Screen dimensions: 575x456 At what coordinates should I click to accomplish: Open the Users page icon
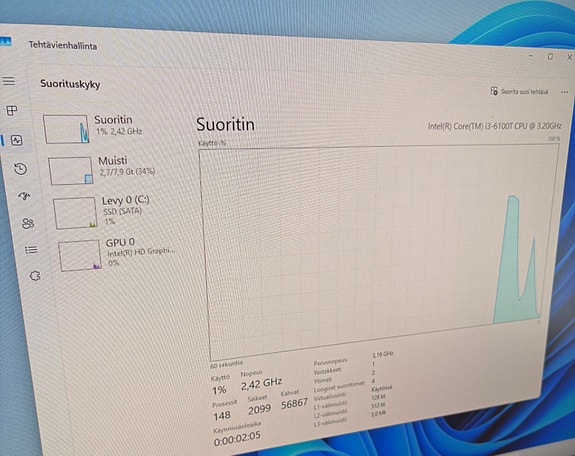[28, 223]
